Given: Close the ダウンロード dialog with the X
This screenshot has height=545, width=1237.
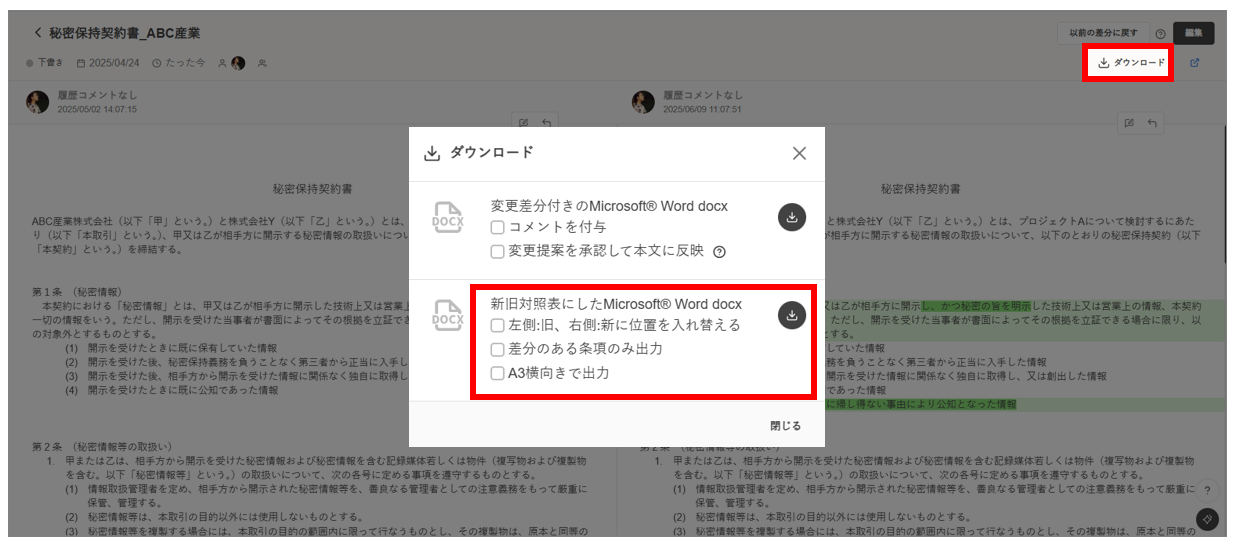Looking at the screenshot, I should pyautogui.click(x=799, y=153).
